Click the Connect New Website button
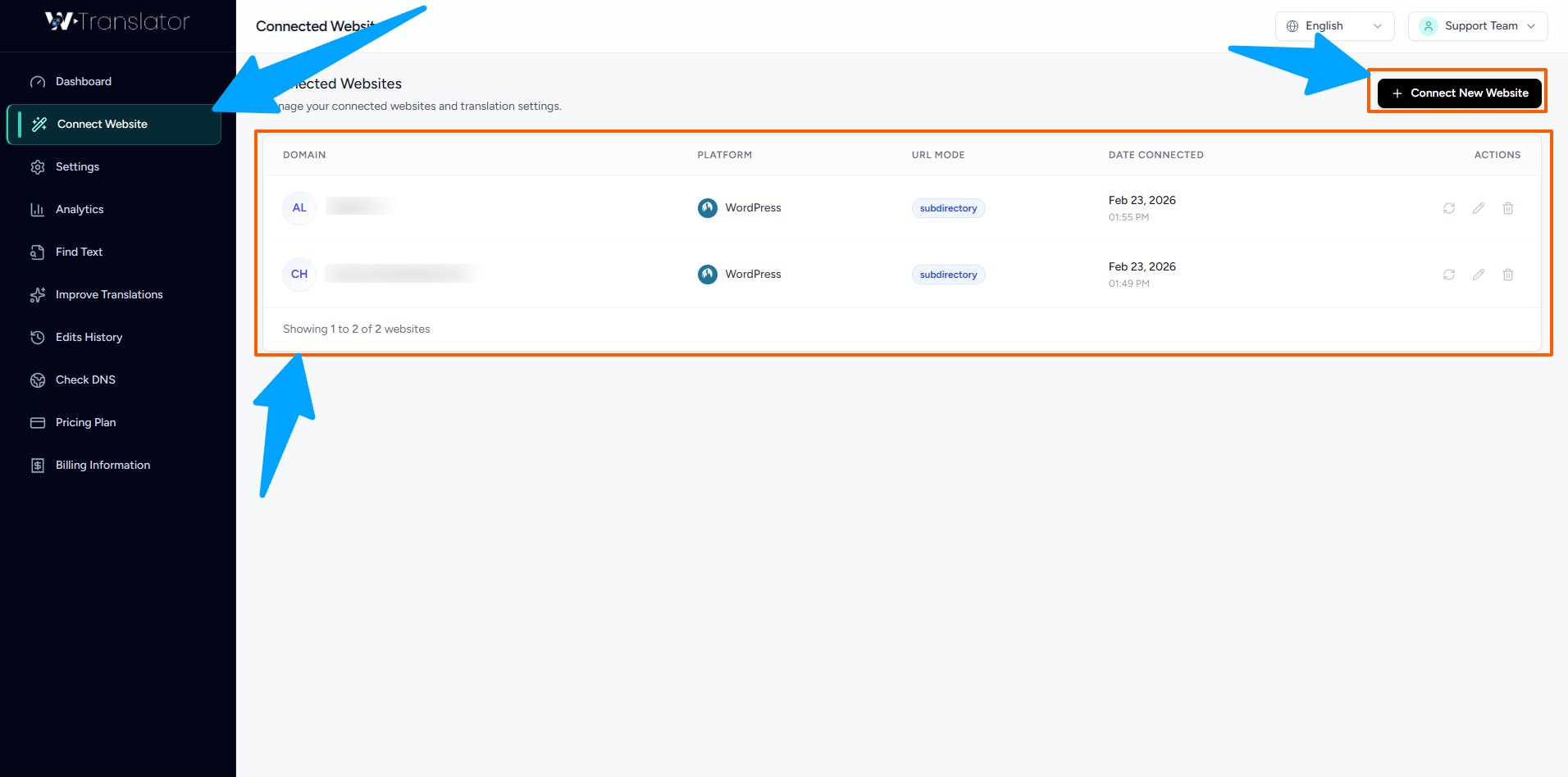 1460,93
